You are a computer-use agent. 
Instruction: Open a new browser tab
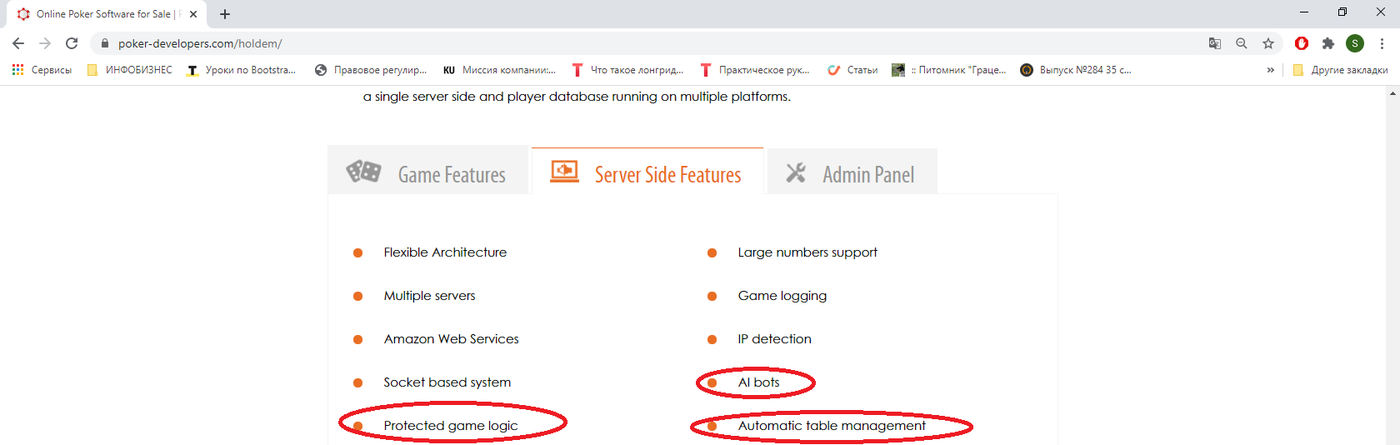225,14
